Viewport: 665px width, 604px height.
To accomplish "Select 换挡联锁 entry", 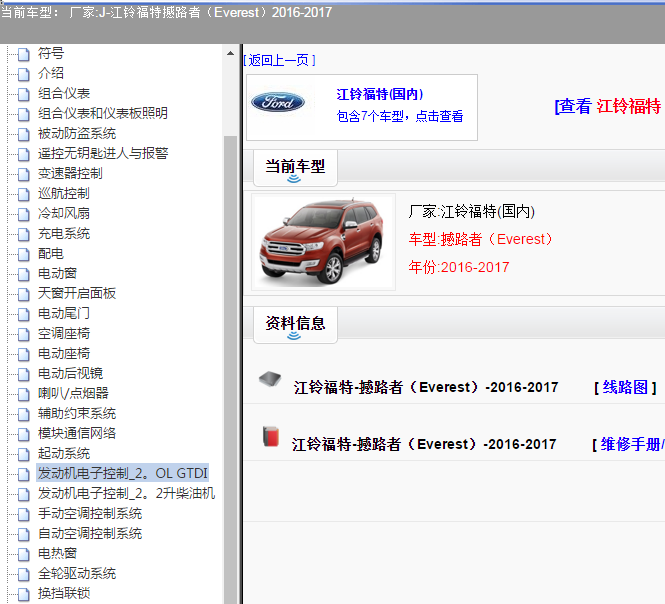I will tap(64, 593).
